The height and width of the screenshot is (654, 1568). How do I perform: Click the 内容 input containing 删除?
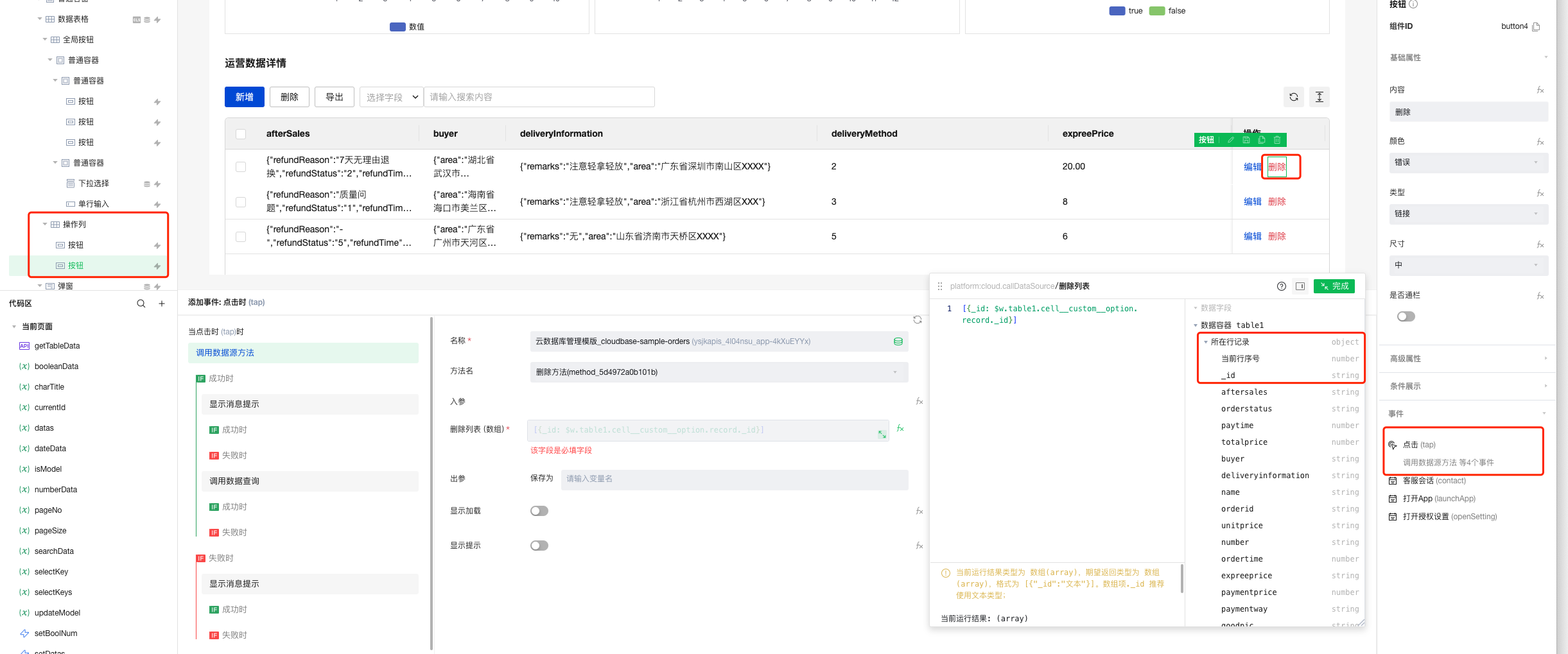tap(1468, 112)
